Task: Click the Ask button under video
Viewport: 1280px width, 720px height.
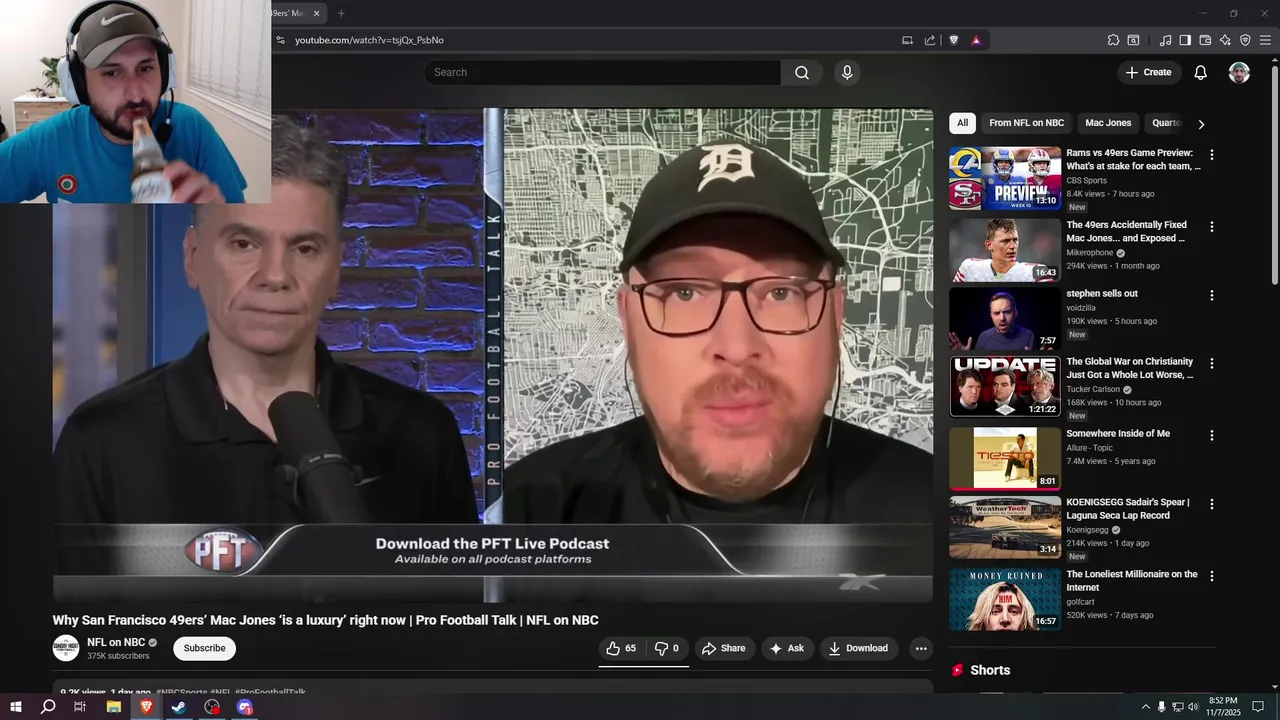Action: tap(786, 648)
